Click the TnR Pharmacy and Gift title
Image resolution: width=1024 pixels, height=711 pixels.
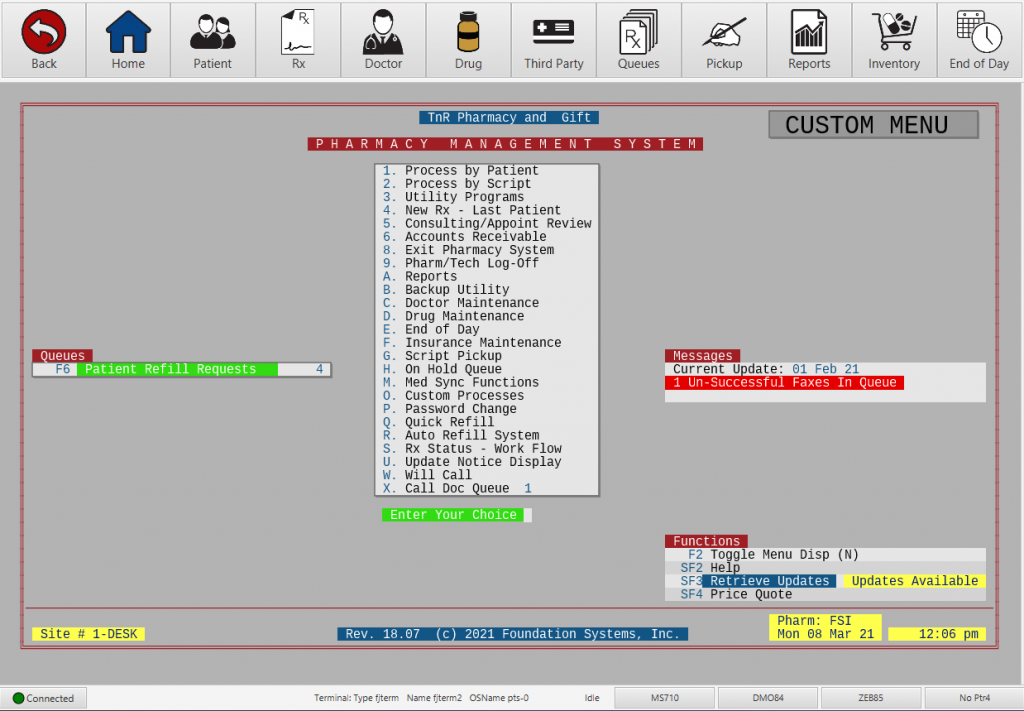[x=509, y=118]
